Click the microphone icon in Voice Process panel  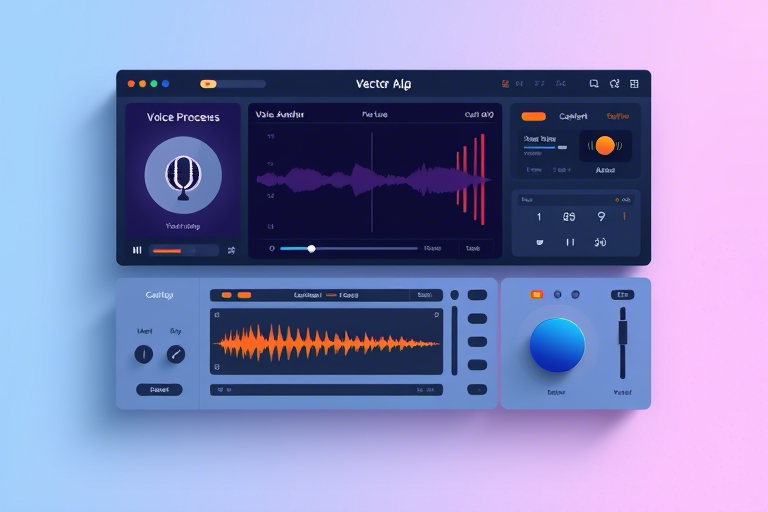[183, 178]
